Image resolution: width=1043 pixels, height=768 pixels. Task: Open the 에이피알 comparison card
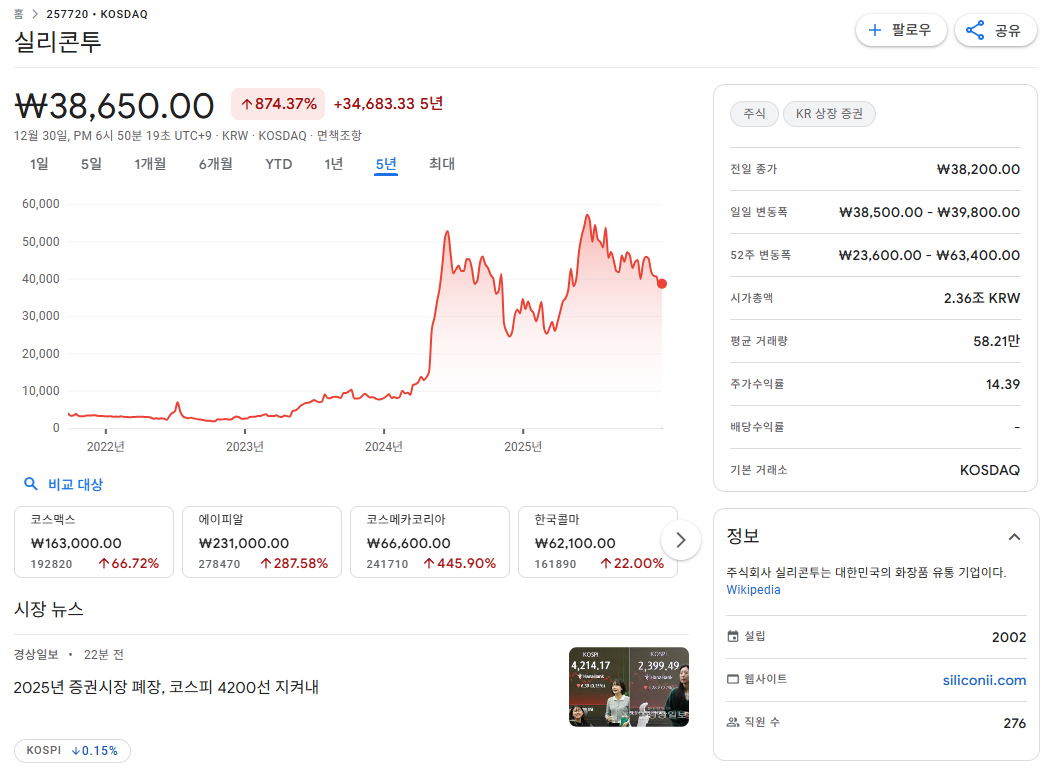262,542
